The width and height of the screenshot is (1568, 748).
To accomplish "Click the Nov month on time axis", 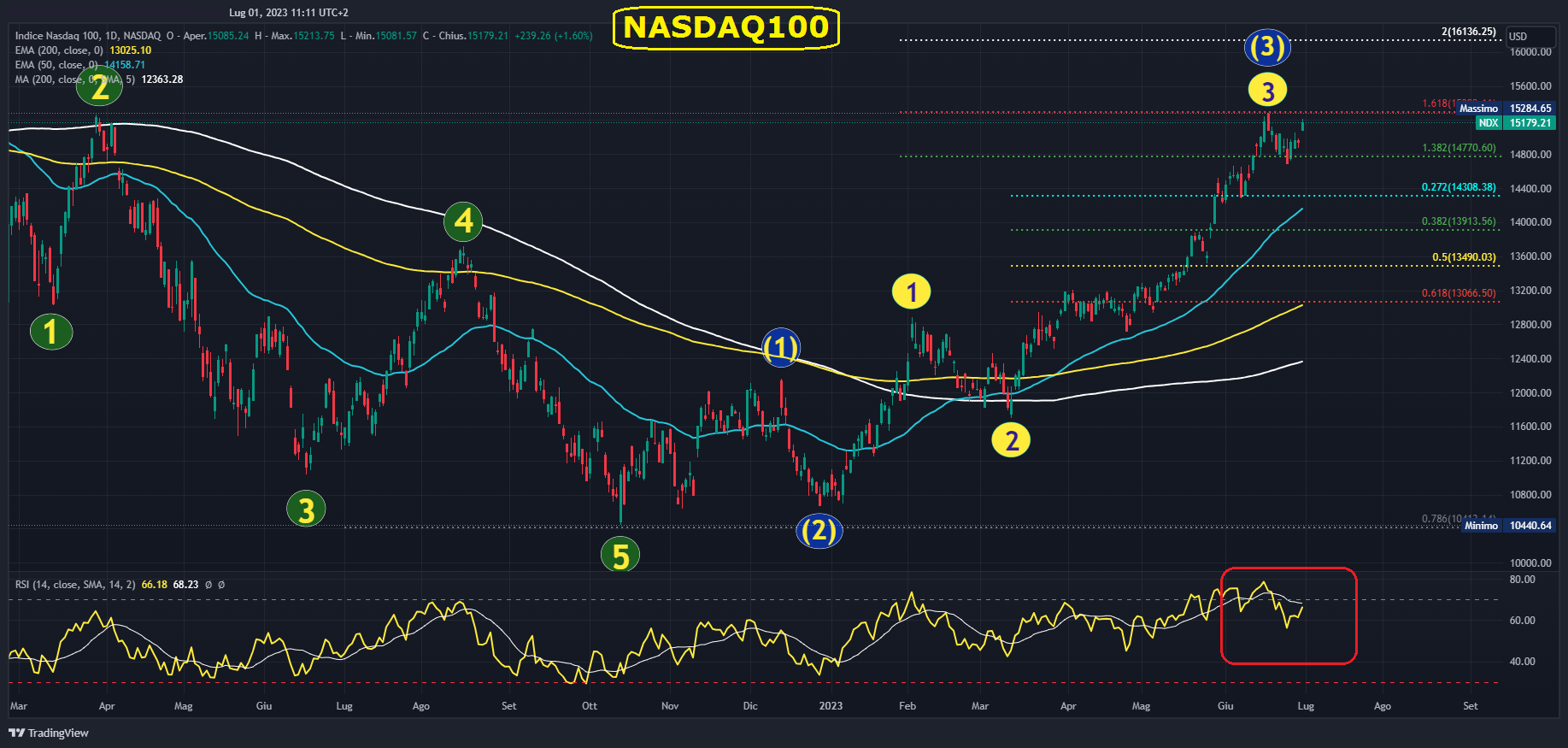I will click(x=670, y=706).
